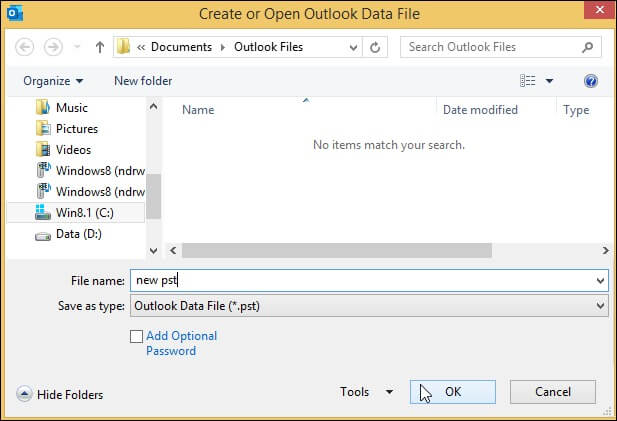Click folder icon in address bar
This screenshot has height=421, width=617.
tap(124, 47)
